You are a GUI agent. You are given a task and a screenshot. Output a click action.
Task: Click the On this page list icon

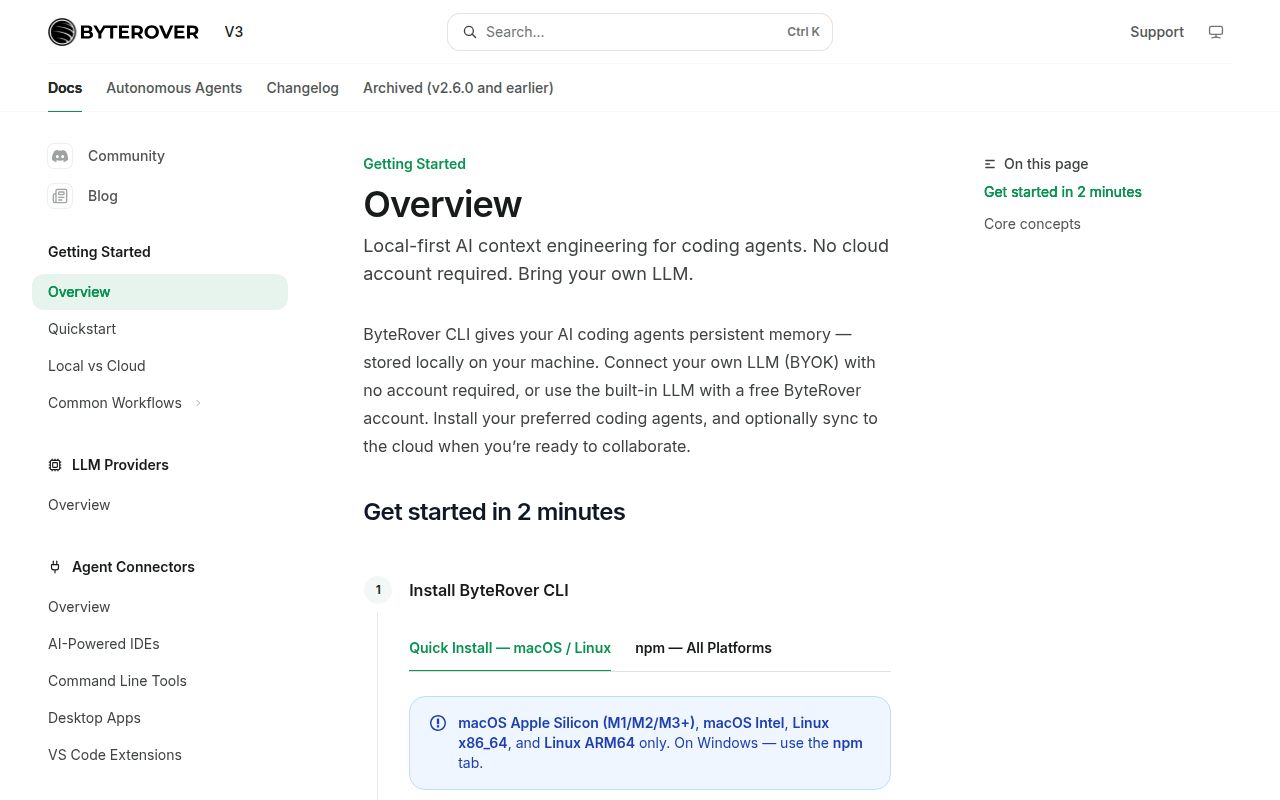coord(990,164)
